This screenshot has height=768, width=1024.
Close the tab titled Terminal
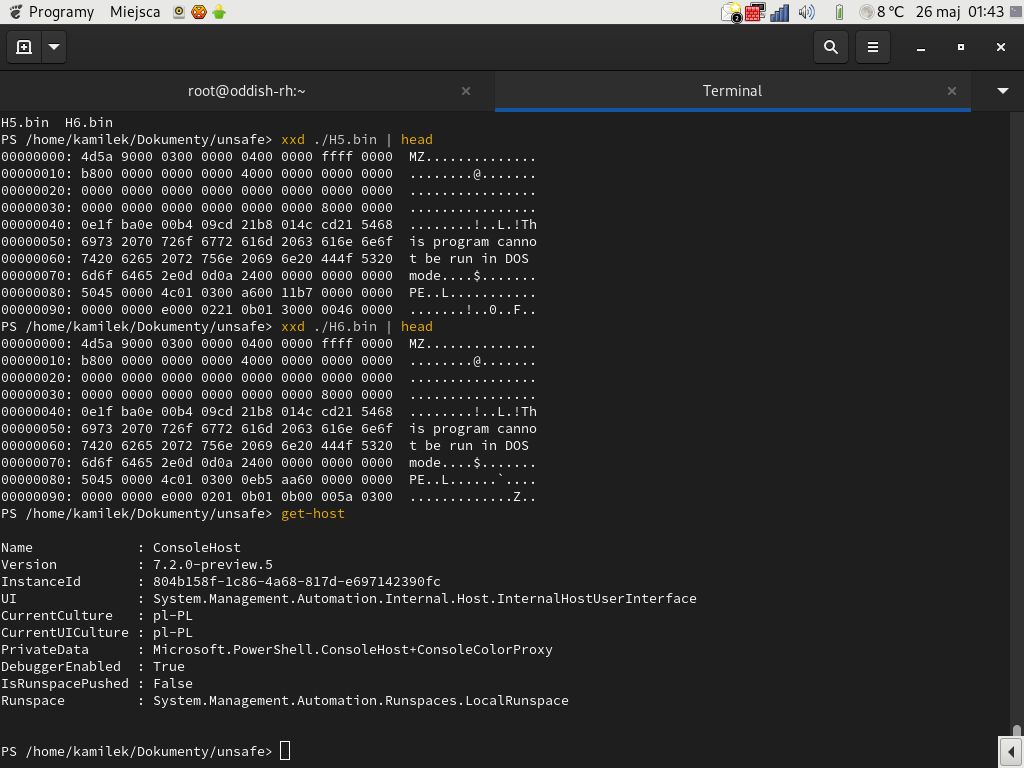pos(951,91)
